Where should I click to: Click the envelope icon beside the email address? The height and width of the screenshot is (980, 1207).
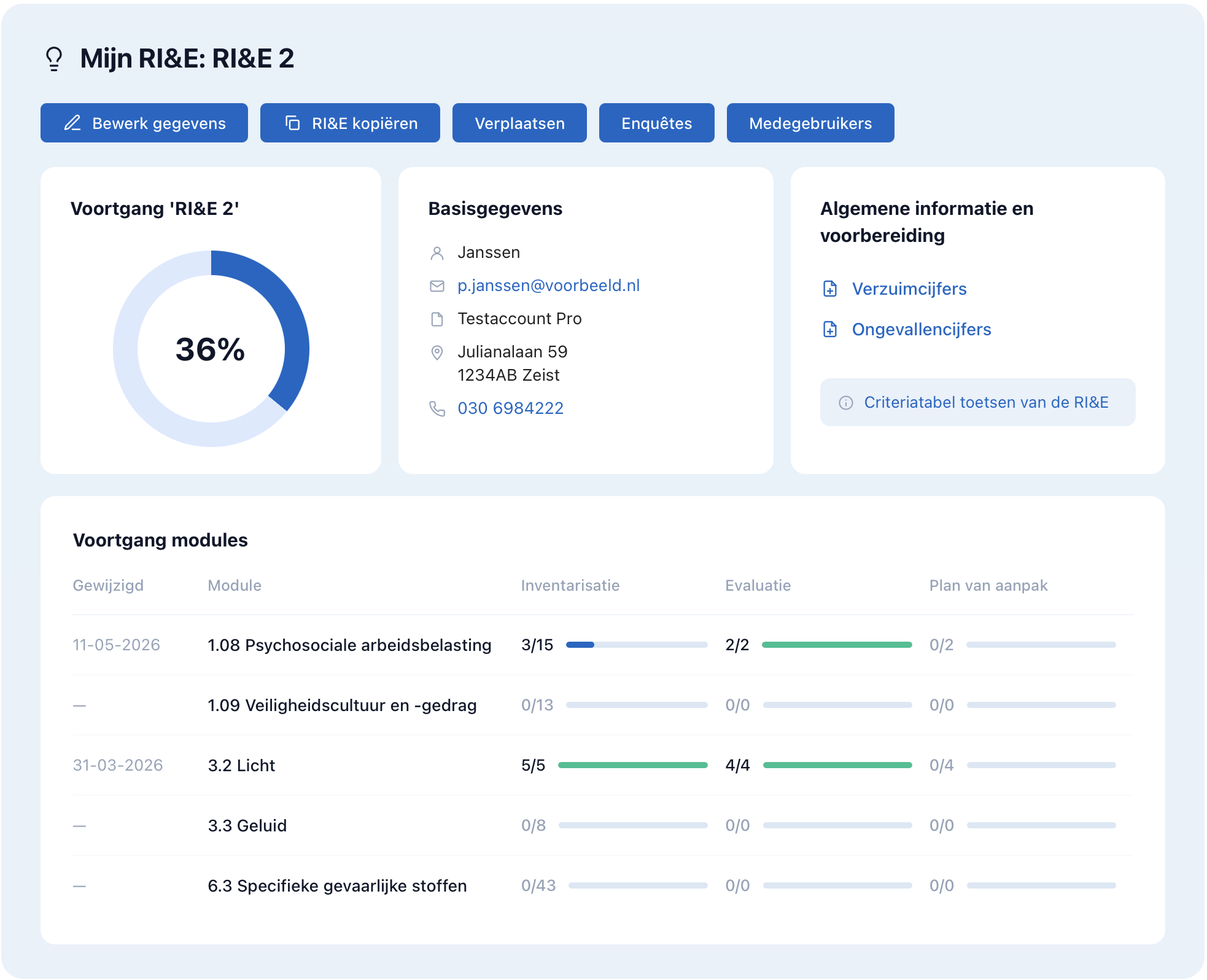(437, 286)
